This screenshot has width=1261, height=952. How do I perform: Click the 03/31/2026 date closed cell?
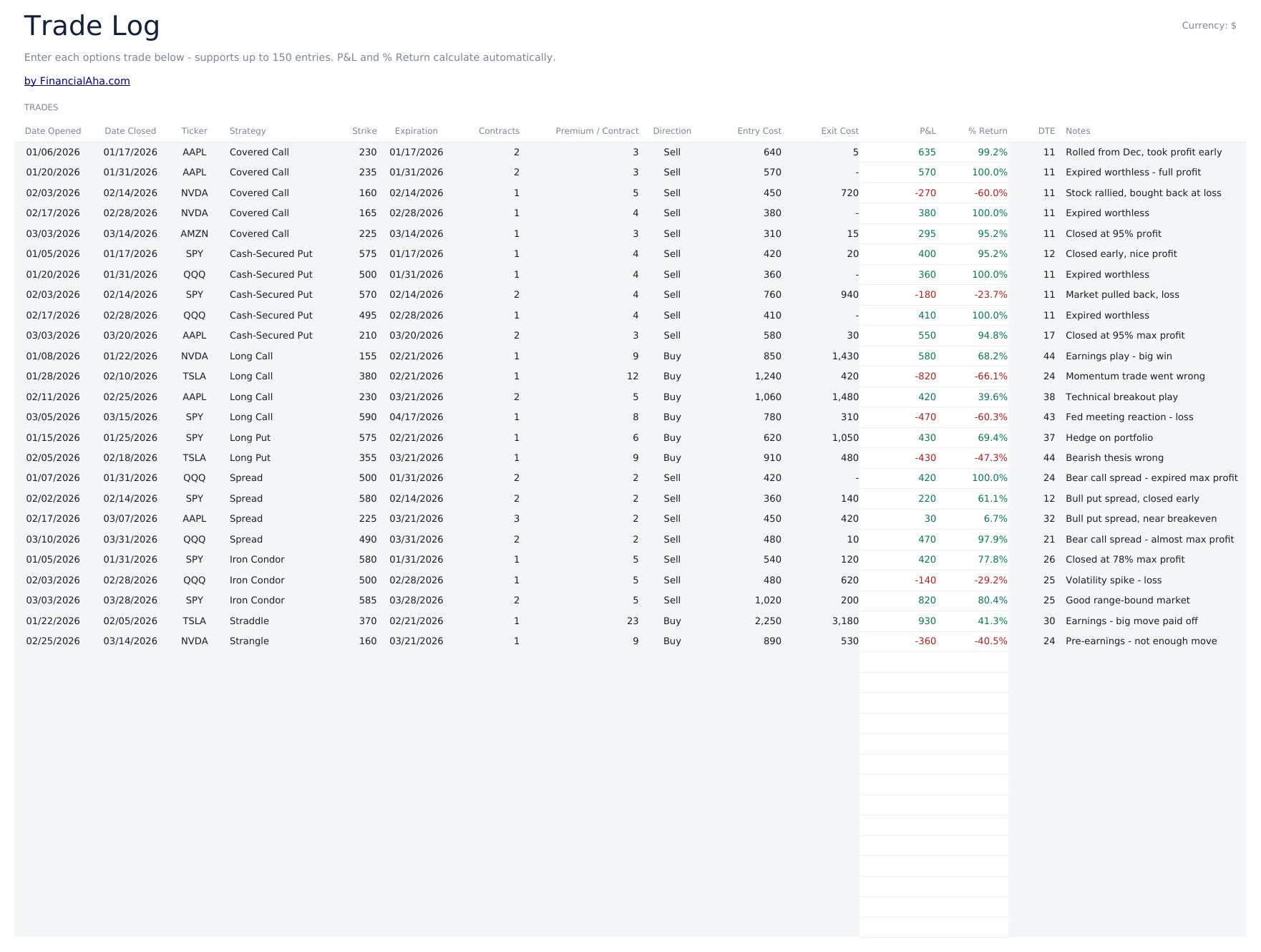tap(130, 540)
